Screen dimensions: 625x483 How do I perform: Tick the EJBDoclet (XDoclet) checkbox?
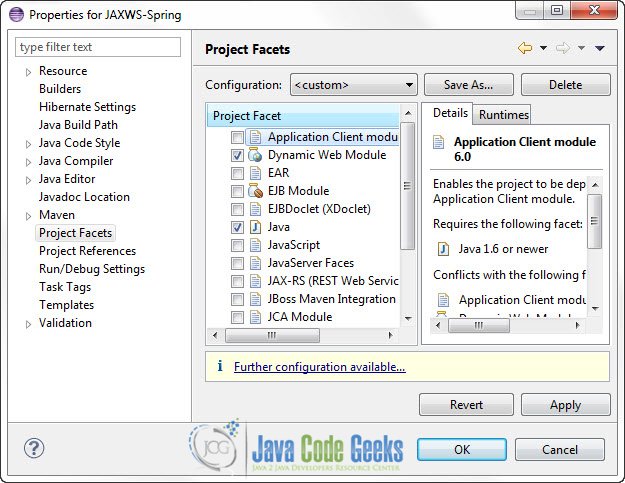click(237, 209)
